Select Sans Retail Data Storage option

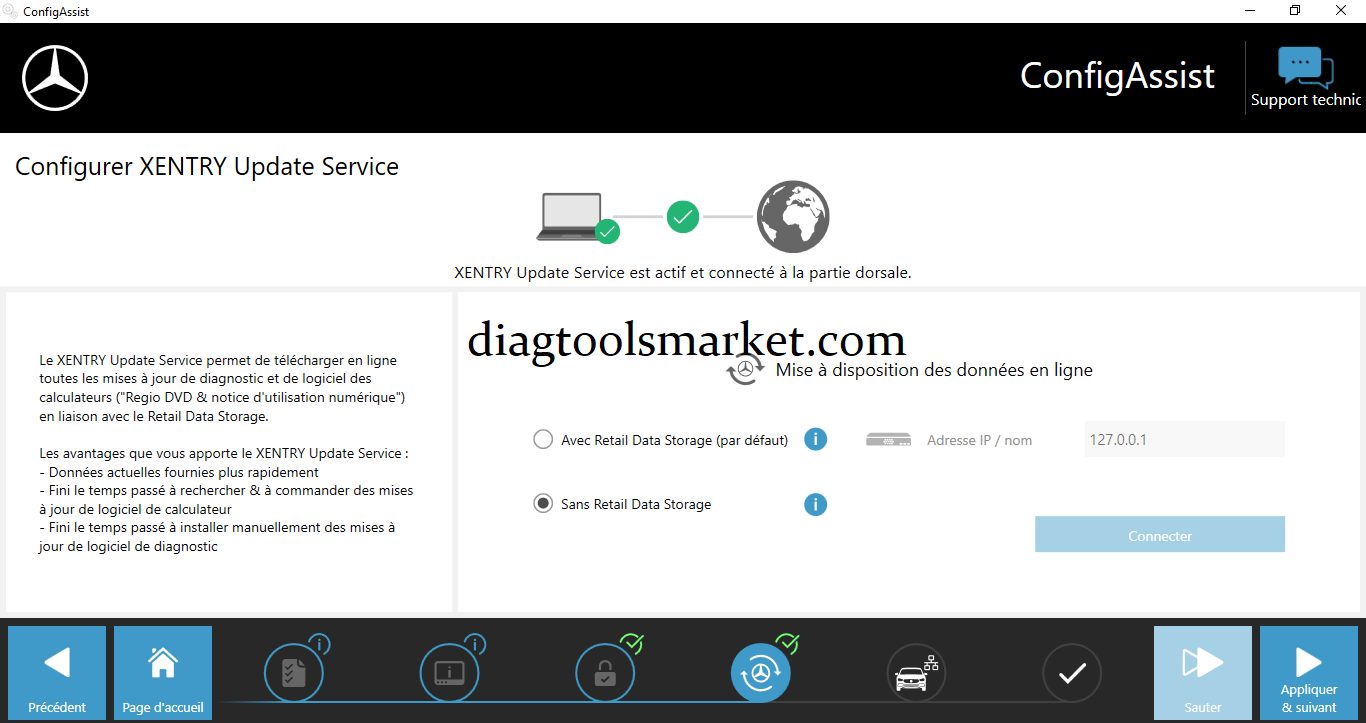coord(543,504)
